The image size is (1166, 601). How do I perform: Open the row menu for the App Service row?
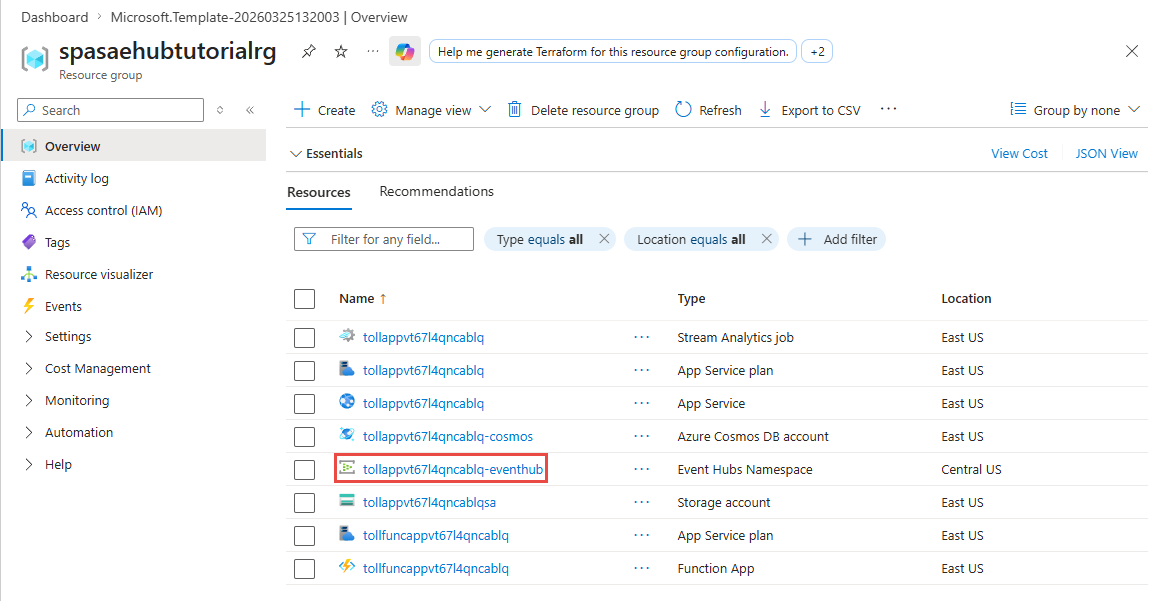(642, 404)
